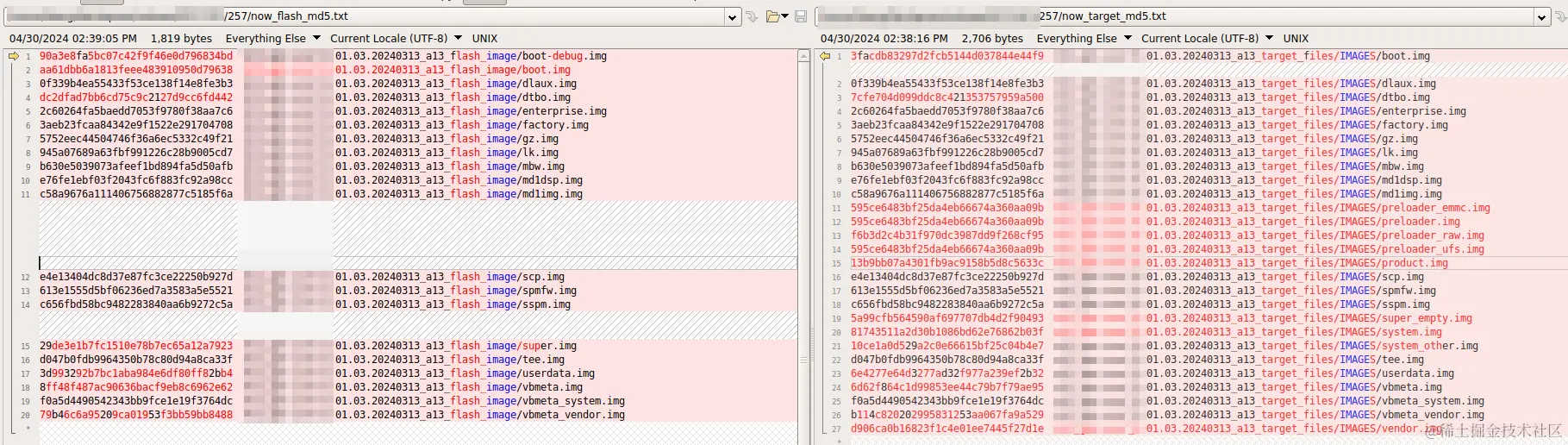
Task: Click the left line 'flash_image/dtbo.img'
Action: pos(510,97)
